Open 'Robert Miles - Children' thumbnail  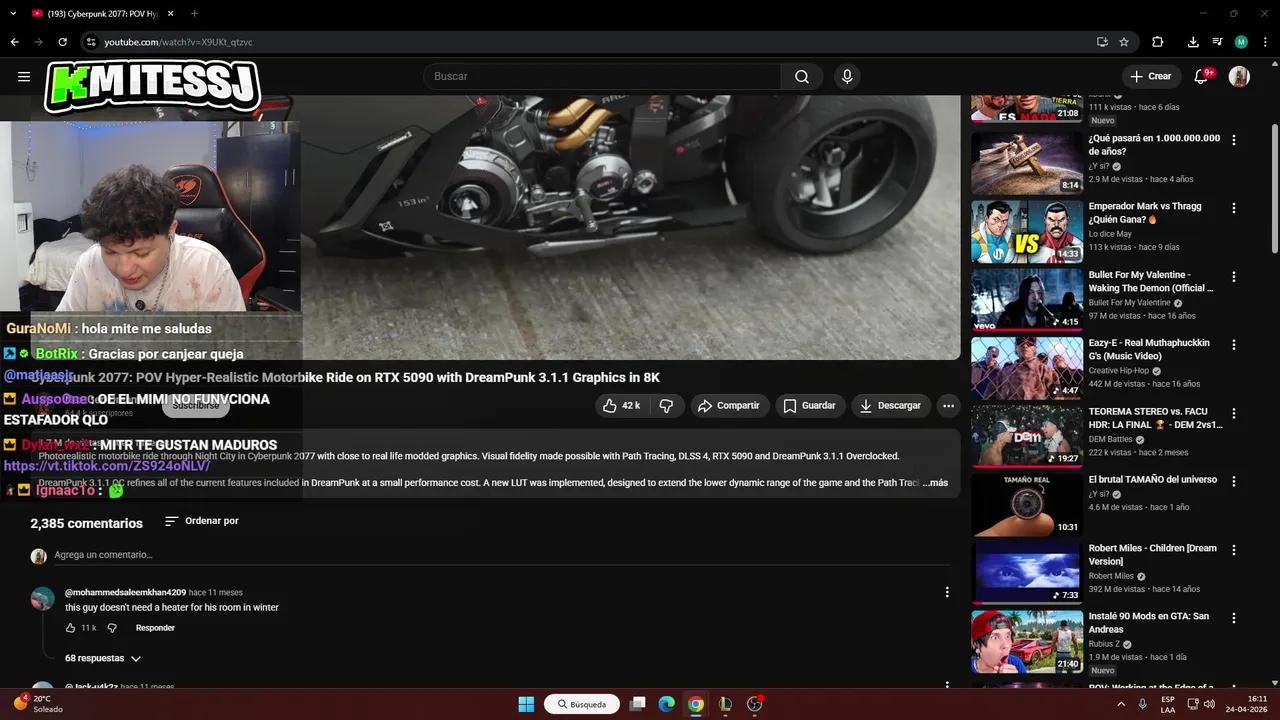[1027, 573]
